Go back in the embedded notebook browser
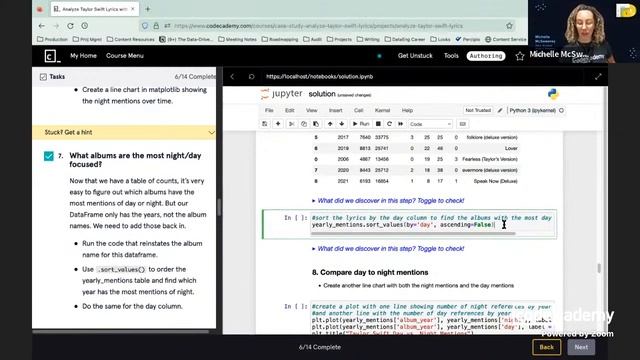The width and height of the screenshot is (640, 360). click(232, 76)
